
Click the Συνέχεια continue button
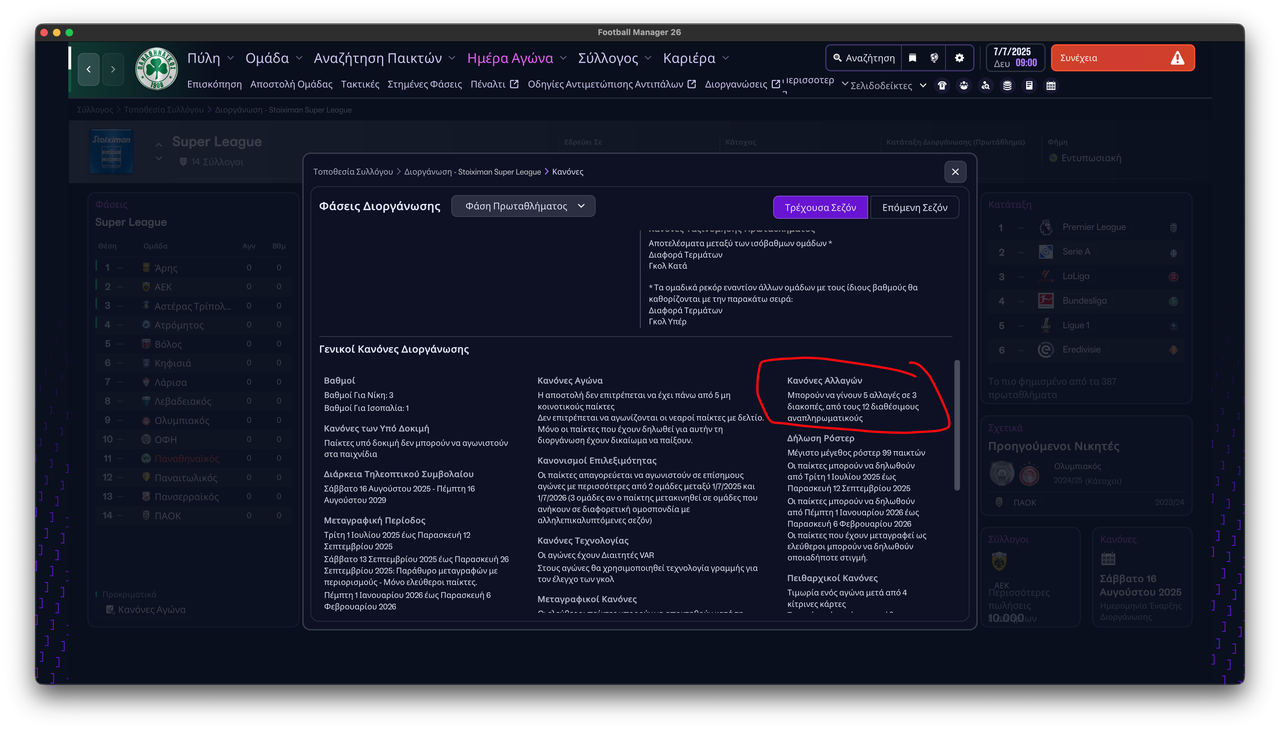click(1122, 58)
